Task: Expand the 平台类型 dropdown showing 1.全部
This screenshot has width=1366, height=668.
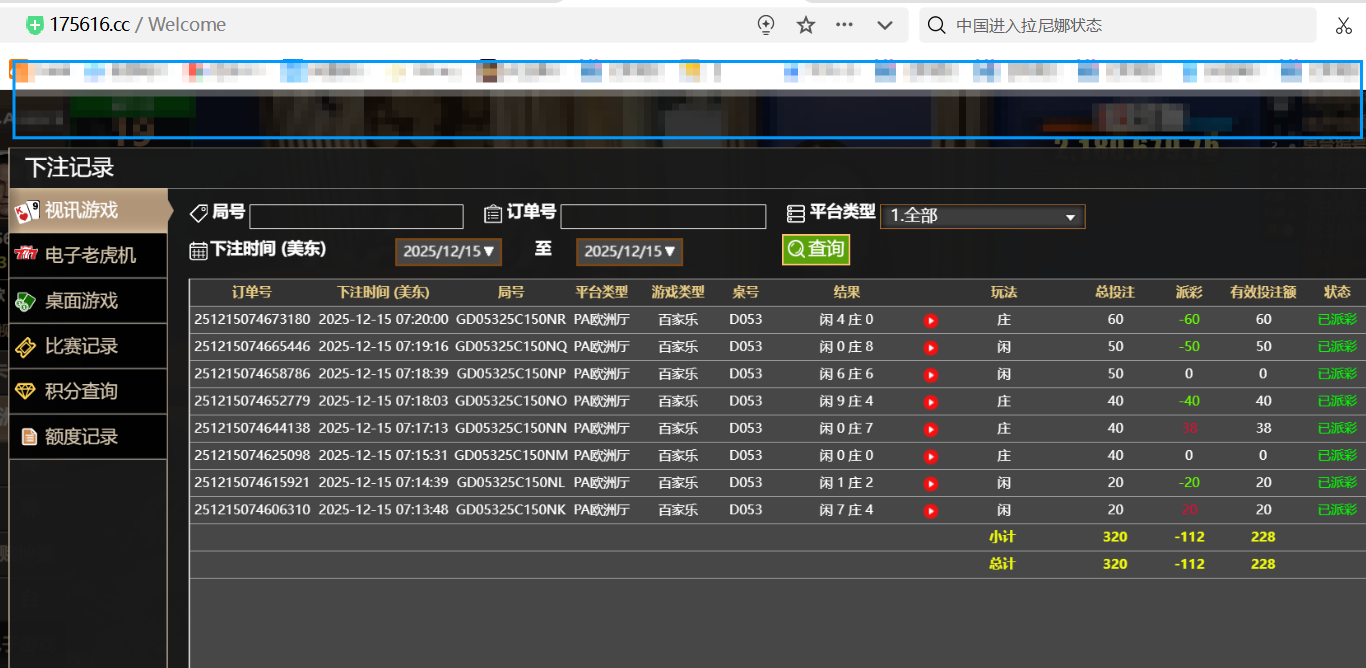Action: tap(982, 216)
